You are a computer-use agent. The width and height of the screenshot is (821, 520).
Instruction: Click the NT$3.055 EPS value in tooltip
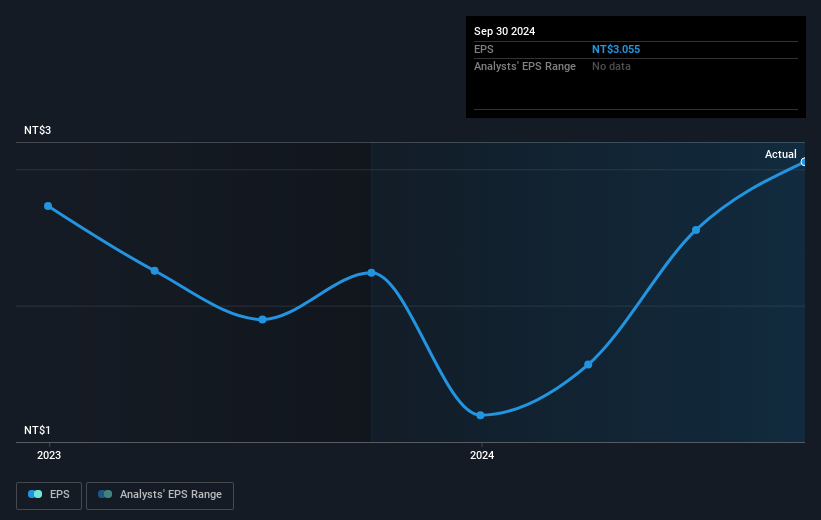pos(616,49)
